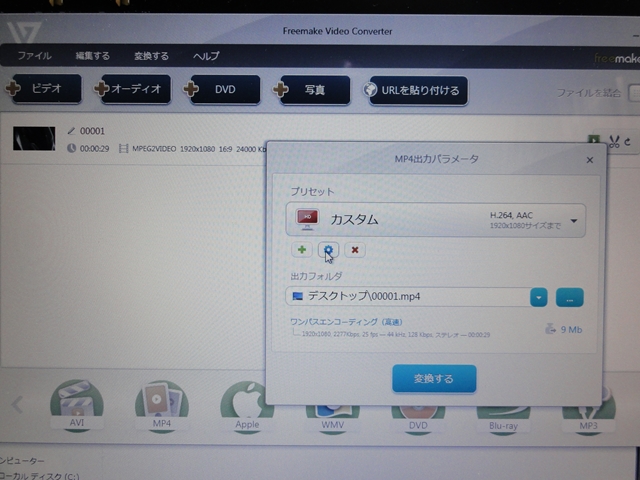640x480 pixels.
Task: Click the left arrow to scroll format list
Action: [17, 404]
